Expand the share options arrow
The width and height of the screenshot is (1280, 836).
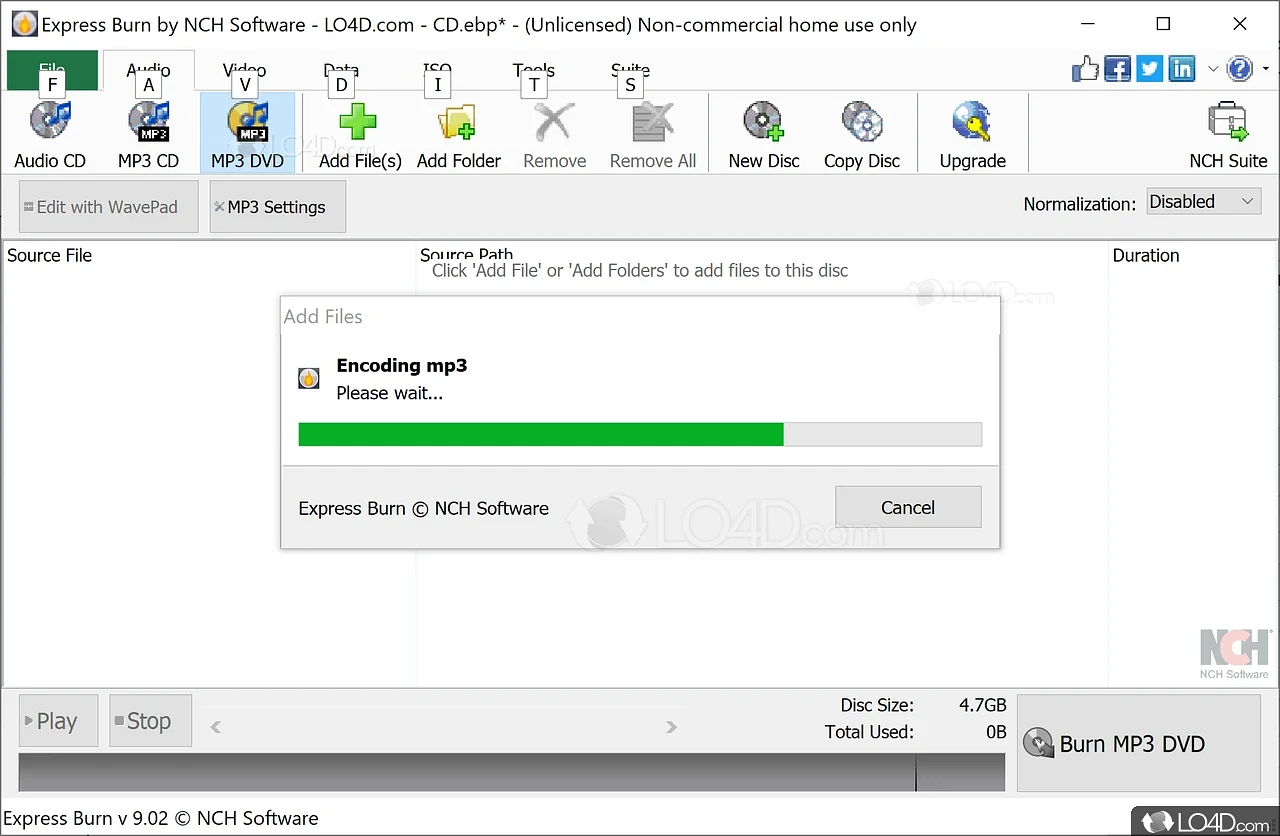point(1212,69)
